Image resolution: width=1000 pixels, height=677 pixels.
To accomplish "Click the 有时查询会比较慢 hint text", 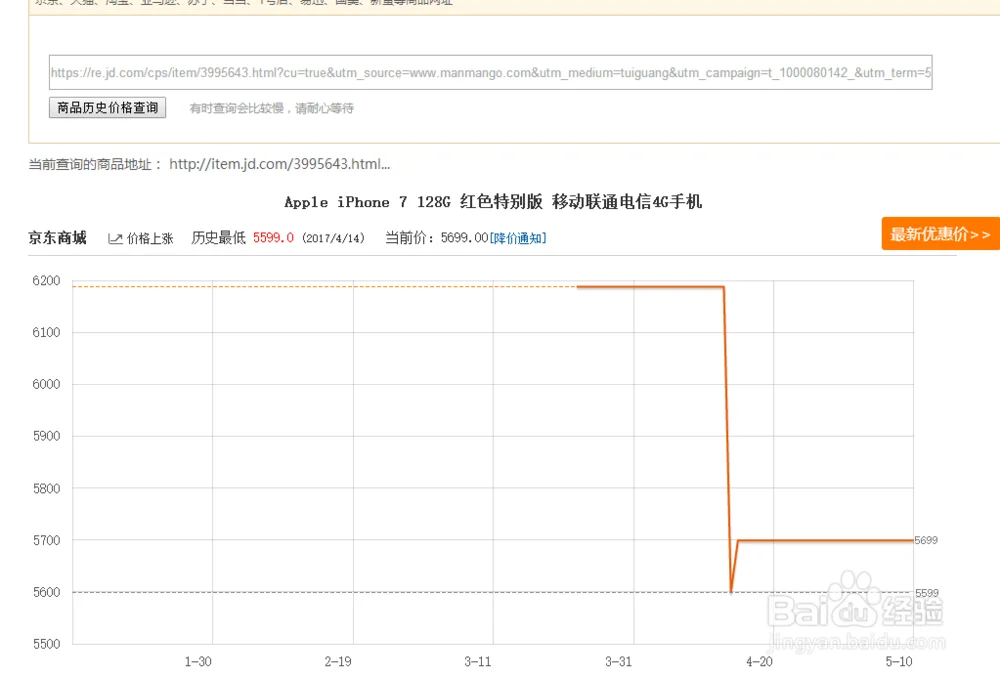I will [271, 108].
